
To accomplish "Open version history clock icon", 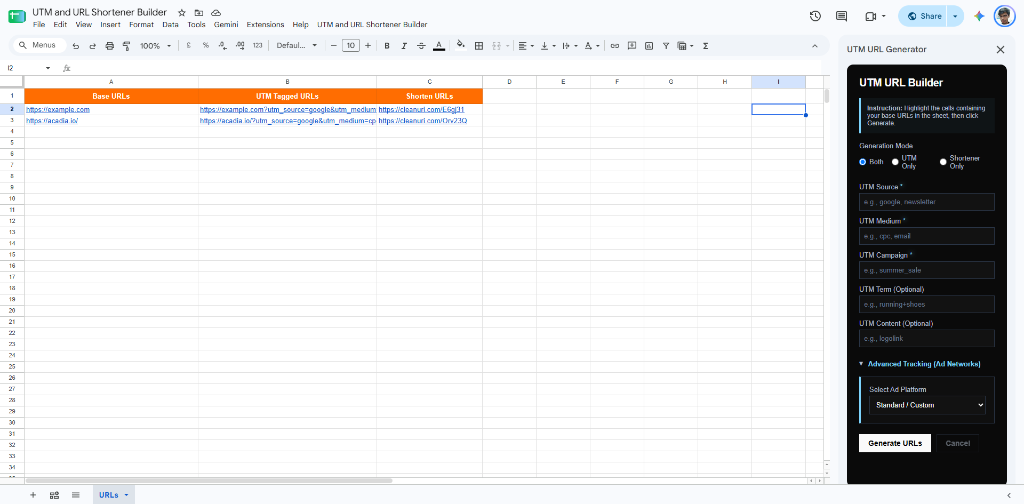I will click(815, 16).
